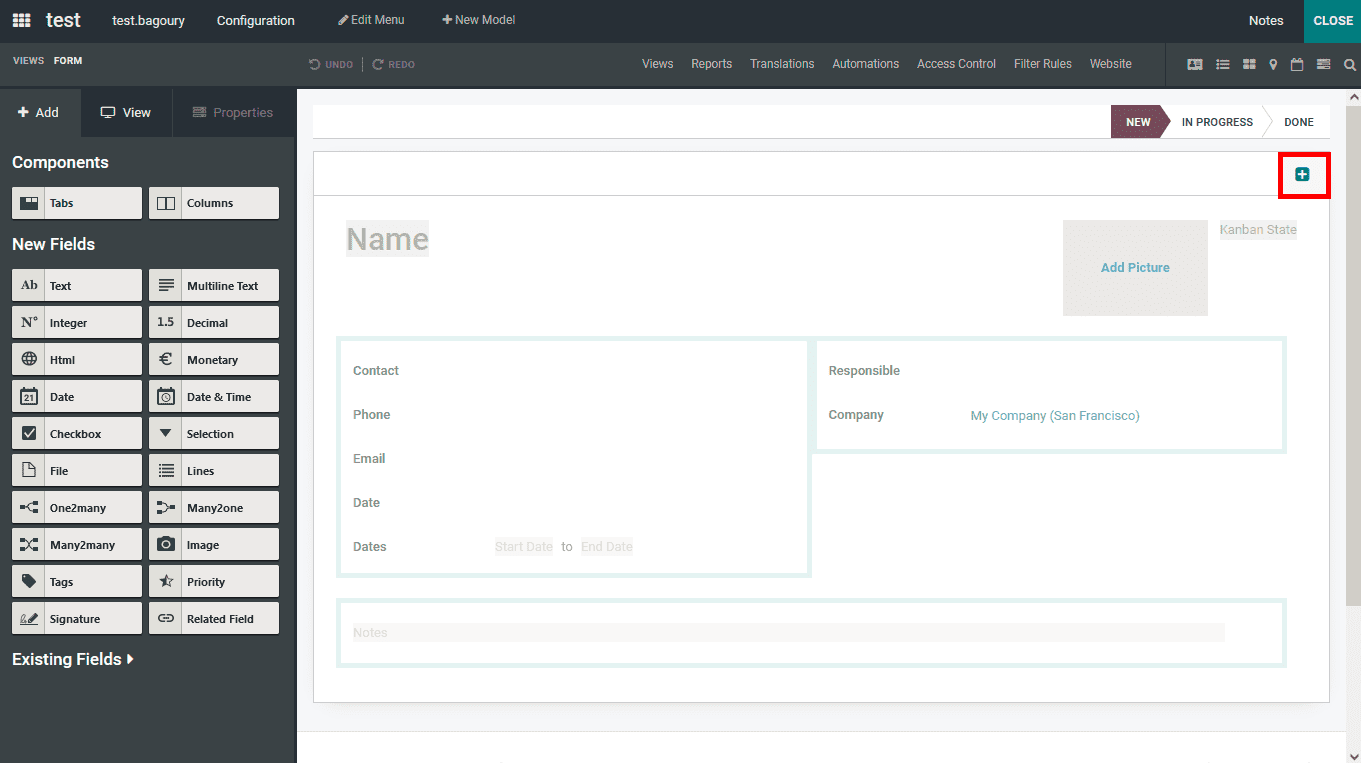
Task: Click the Priority field component
Action: click(213, 580)
